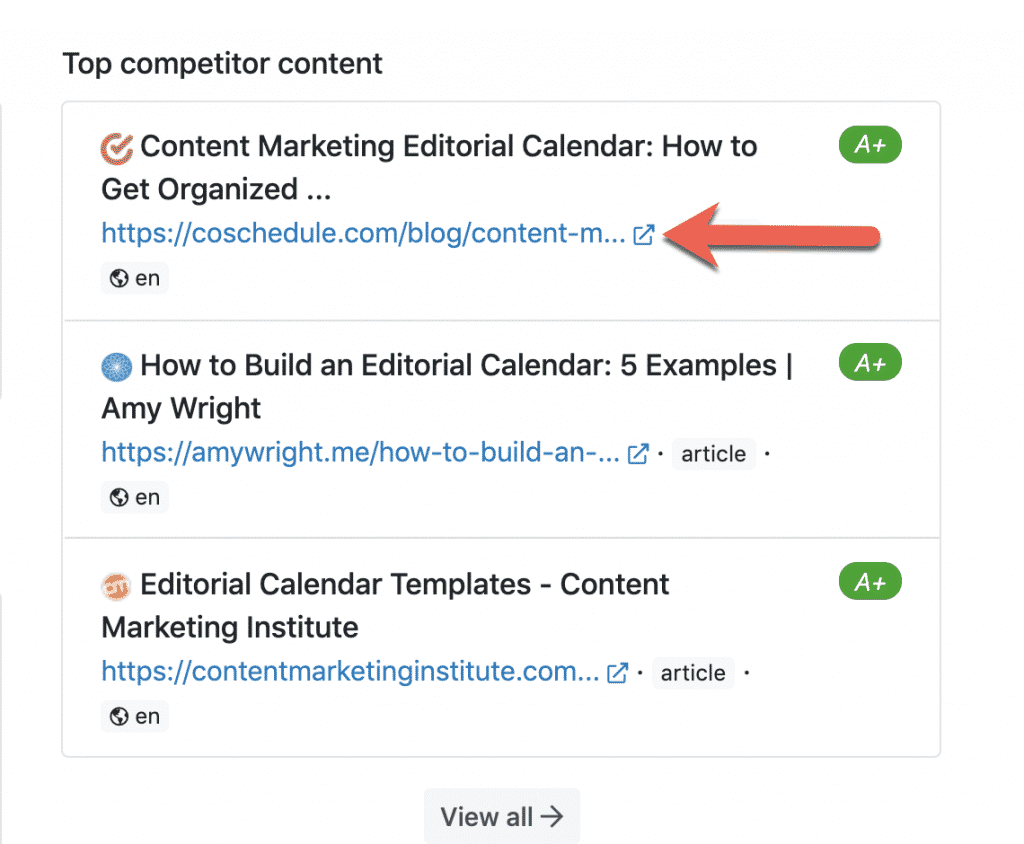Click the View all button
The width and height of the screenshot is (1024, 844).
coord(501,817)
